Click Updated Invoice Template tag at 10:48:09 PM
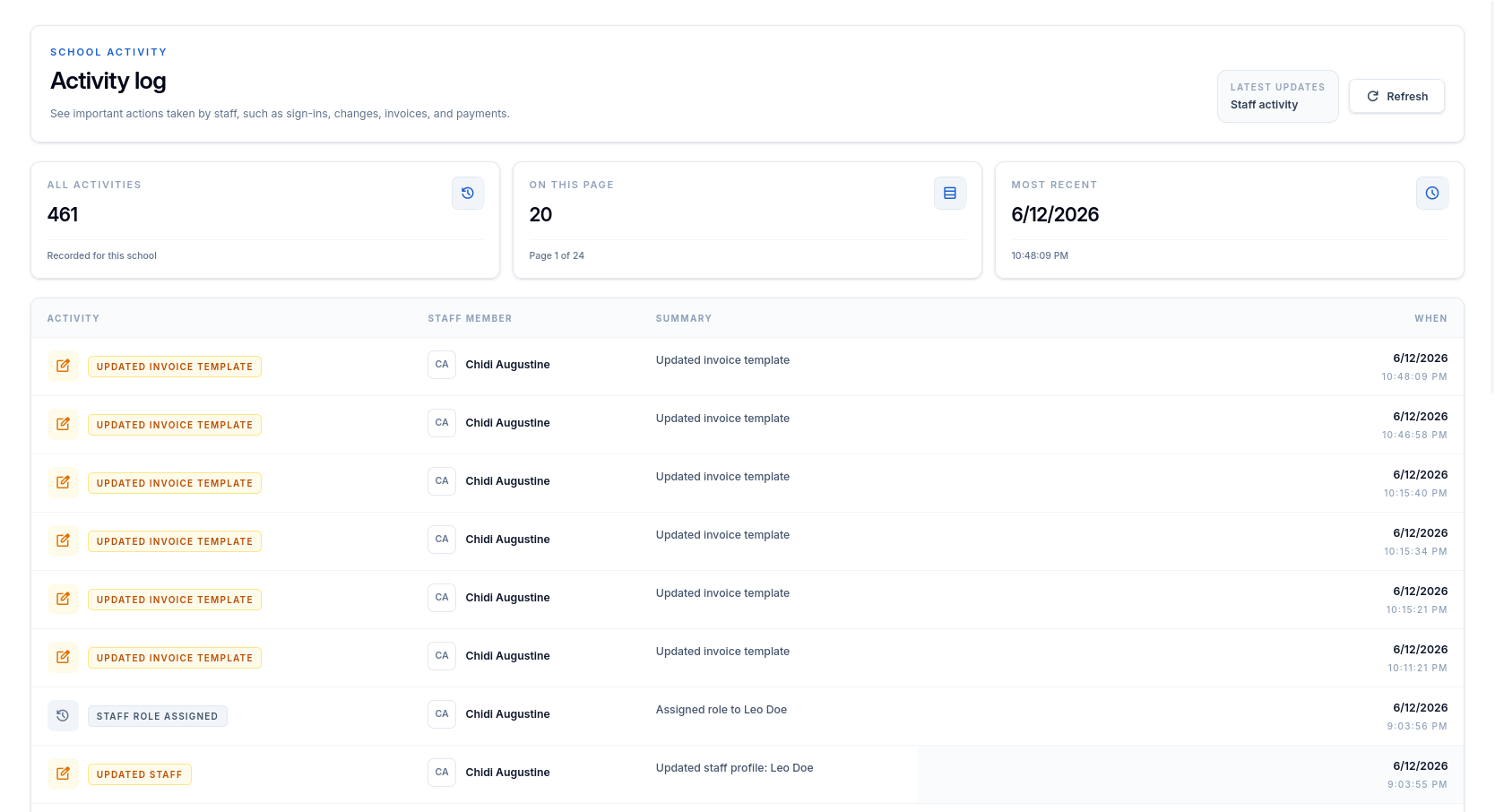 pos(175,367)
